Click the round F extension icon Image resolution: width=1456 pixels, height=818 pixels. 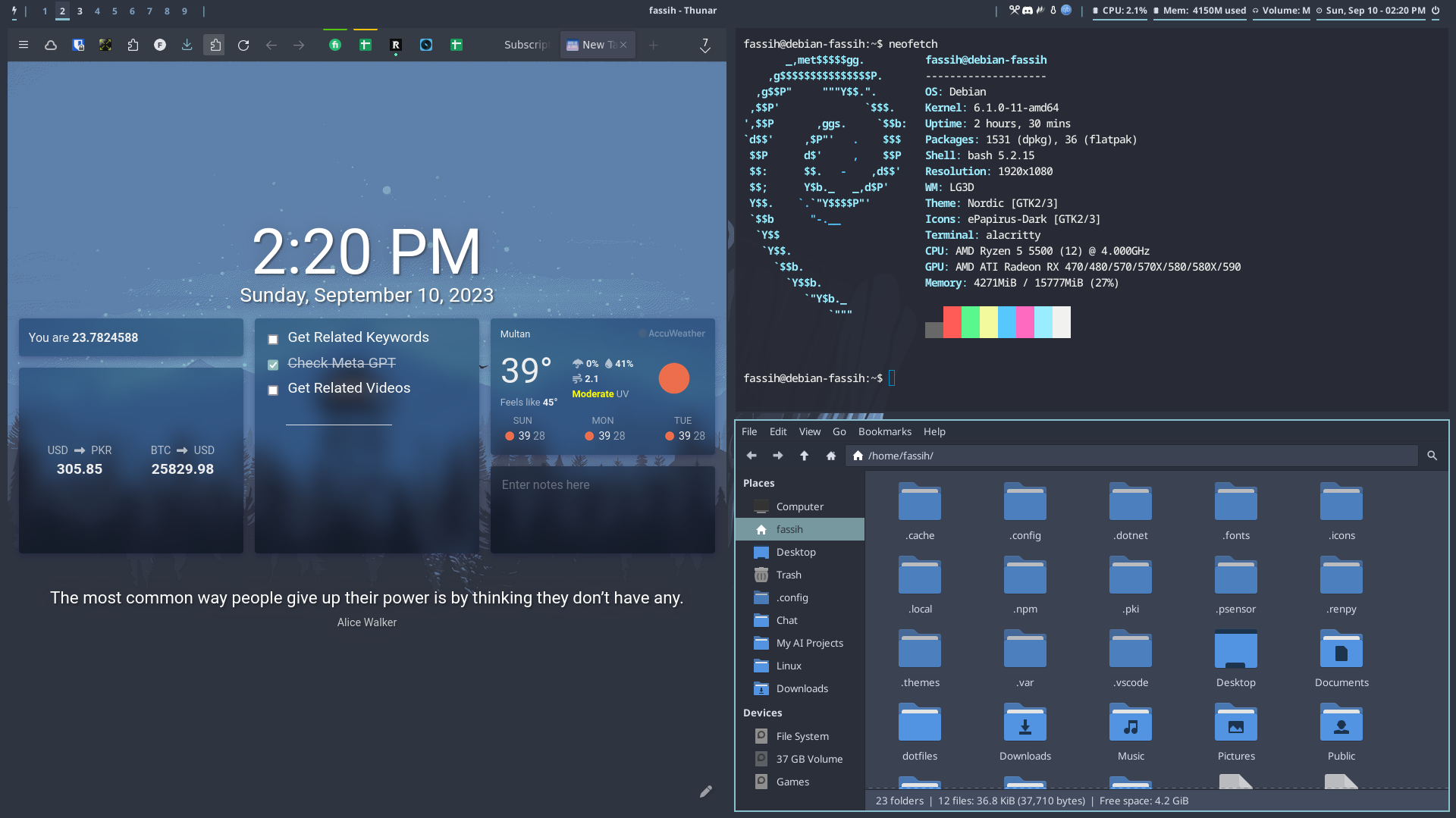click(x=160, y=45)
